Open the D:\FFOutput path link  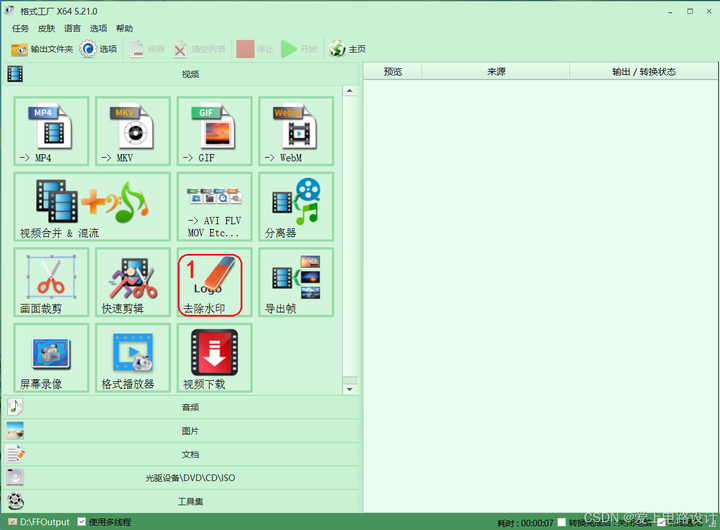(45, 522)
